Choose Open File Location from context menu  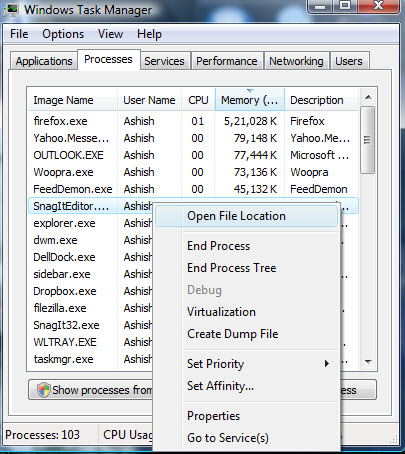coord(247,216)
